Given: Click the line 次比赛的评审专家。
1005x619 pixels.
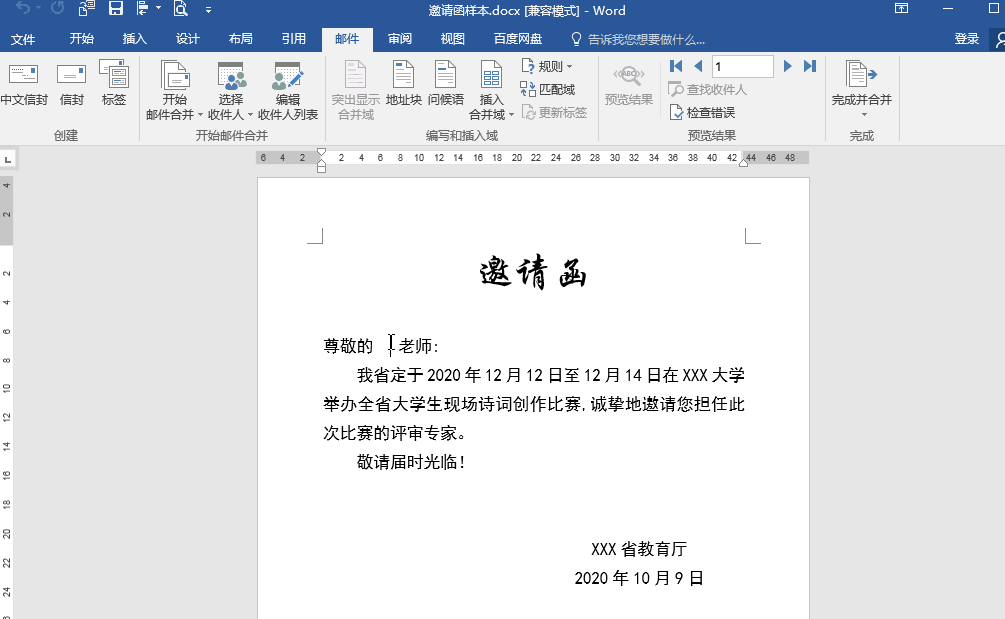Looking at the screenshot, I should [394, 433].
